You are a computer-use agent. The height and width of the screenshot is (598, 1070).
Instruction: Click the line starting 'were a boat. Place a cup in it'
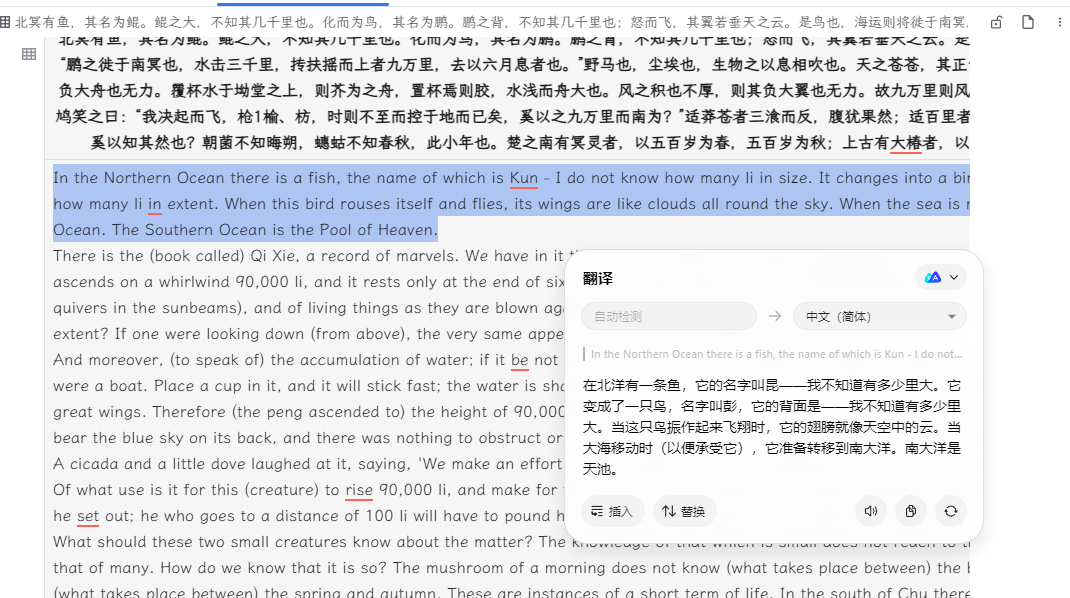pos(308,386)
